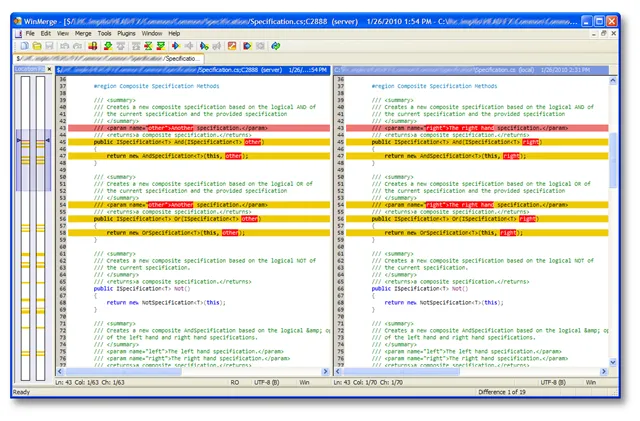Image resolution: width=640 pixels, height=421 pixels.
Task: Click the Open folder toolbar icon
Action: coord(35,46)
